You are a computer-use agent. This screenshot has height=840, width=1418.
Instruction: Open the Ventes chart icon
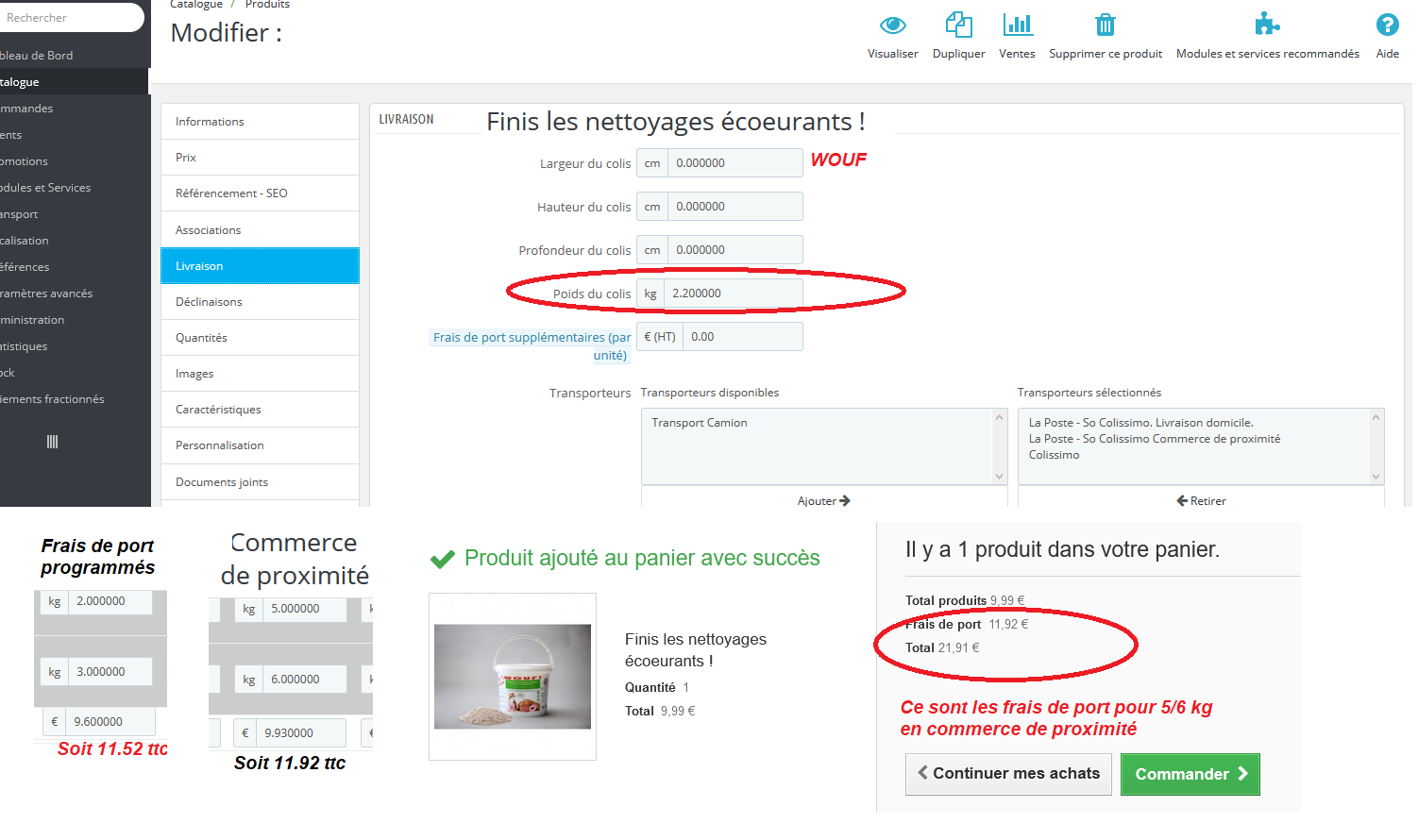1017,25
